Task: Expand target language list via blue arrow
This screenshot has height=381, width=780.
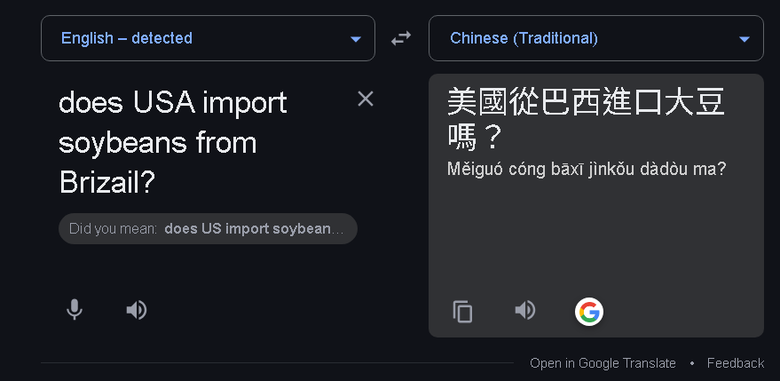Action: pyautogui.click(x=744, y=39)
